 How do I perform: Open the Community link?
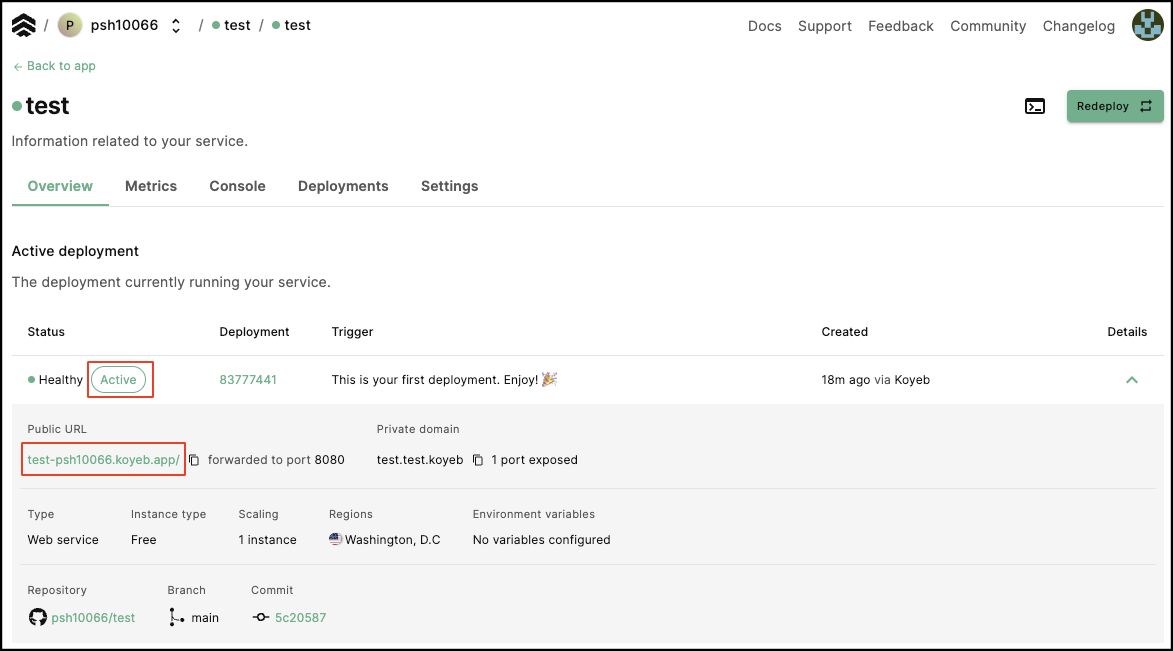point(987,26)
